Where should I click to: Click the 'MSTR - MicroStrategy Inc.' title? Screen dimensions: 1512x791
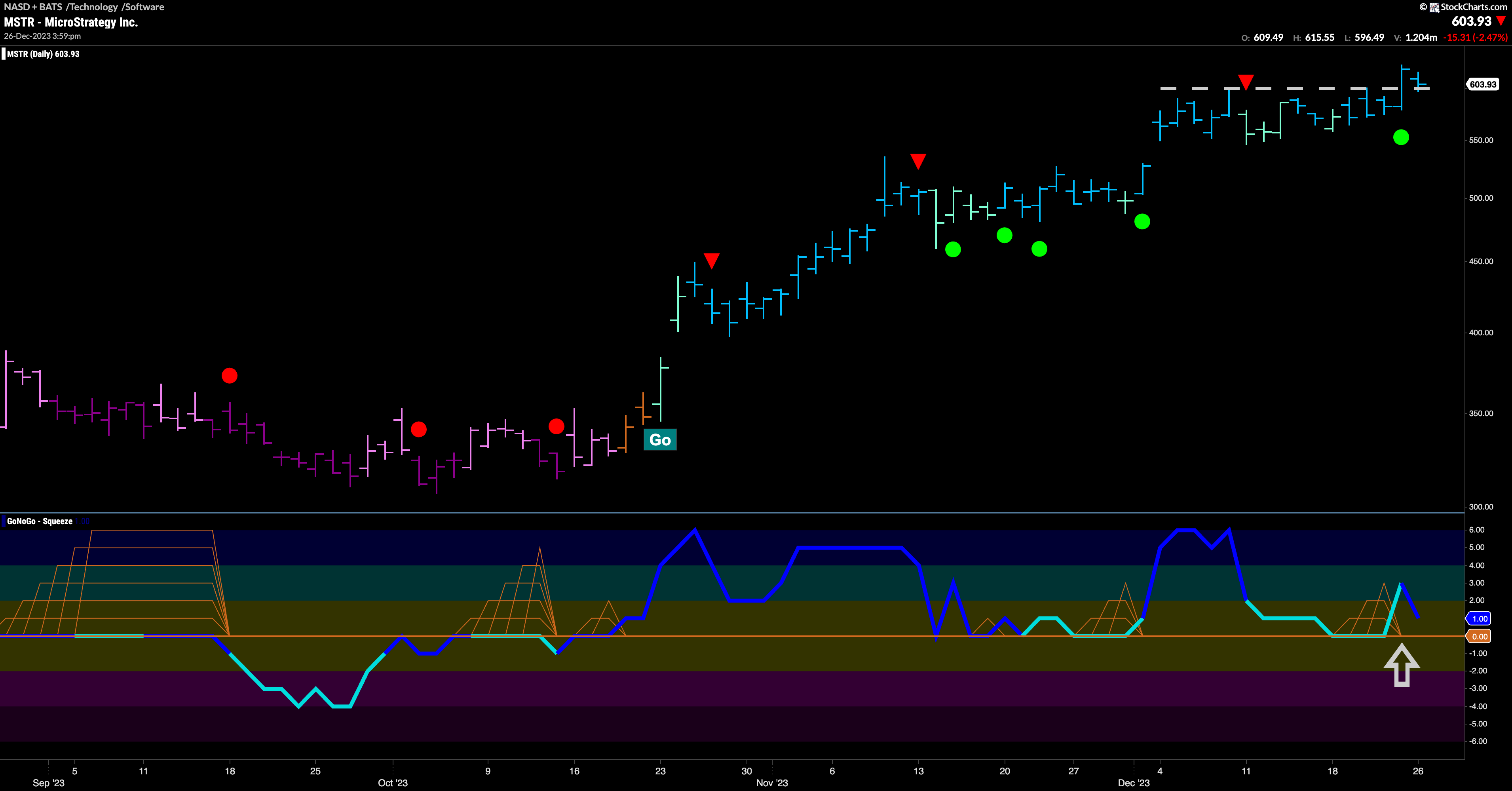click(x=71, y=22)
